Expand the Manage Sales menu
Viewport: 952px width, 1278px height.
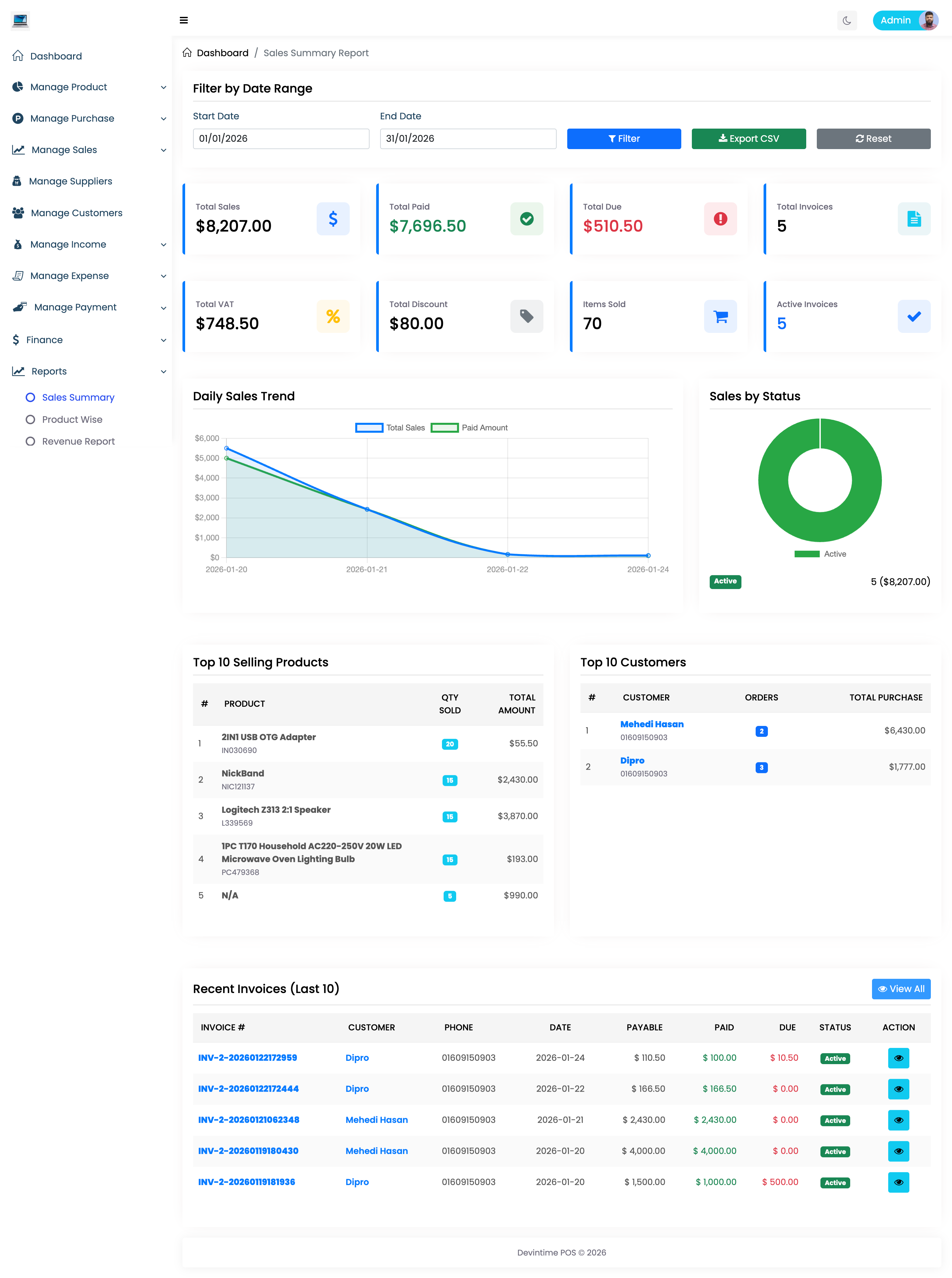click(63, 149)
